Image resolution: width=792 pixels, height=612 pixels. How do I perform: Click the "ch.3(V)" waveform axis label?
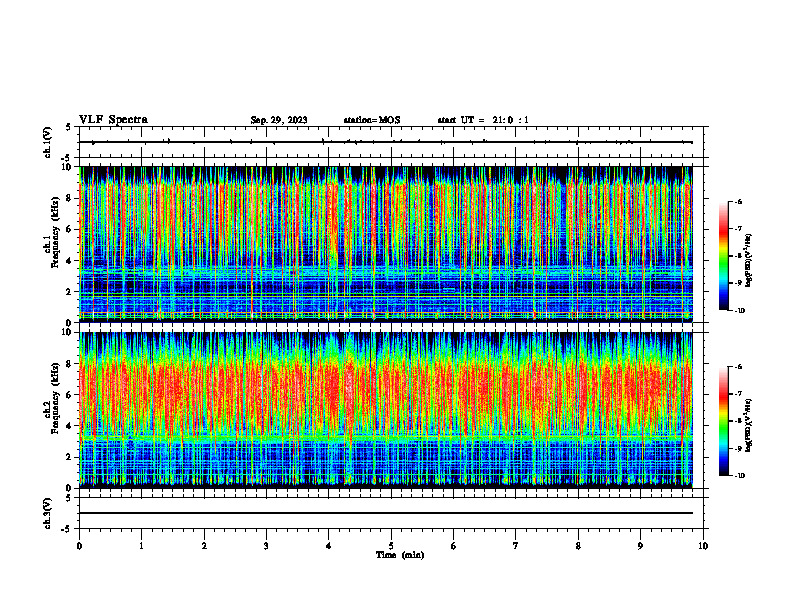click(48, 513)
